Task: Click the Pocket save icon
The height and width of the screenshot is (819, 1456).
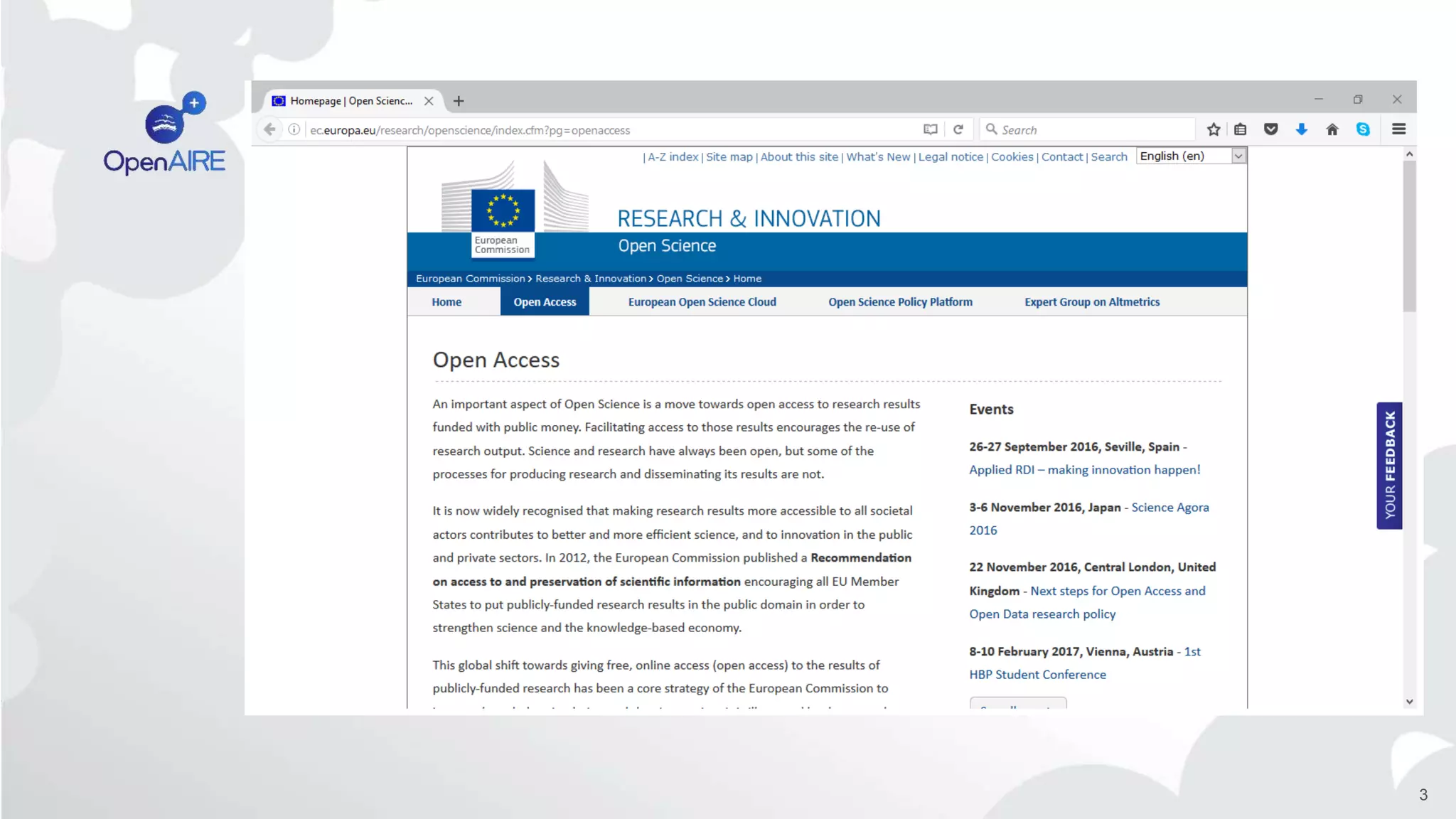Action: [x=1271, y=129]
